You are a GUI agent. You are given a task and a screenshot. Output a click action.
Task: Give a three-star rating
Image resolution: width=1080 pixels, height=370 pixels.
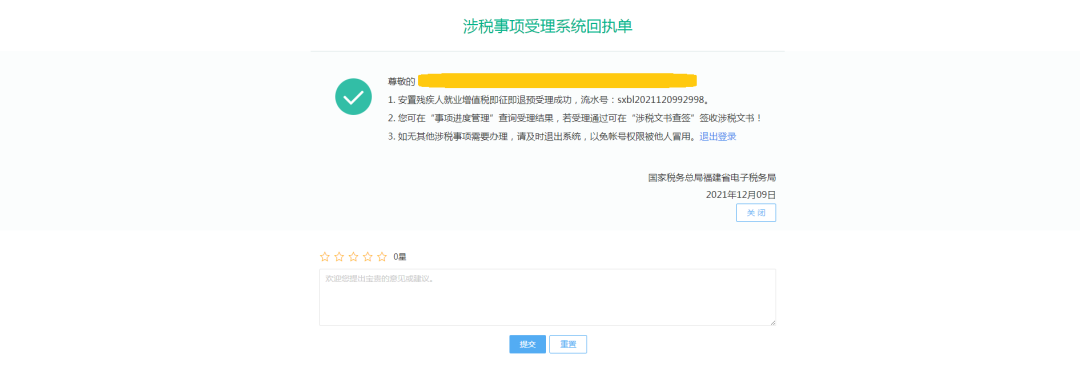click(x=353, y=257)
